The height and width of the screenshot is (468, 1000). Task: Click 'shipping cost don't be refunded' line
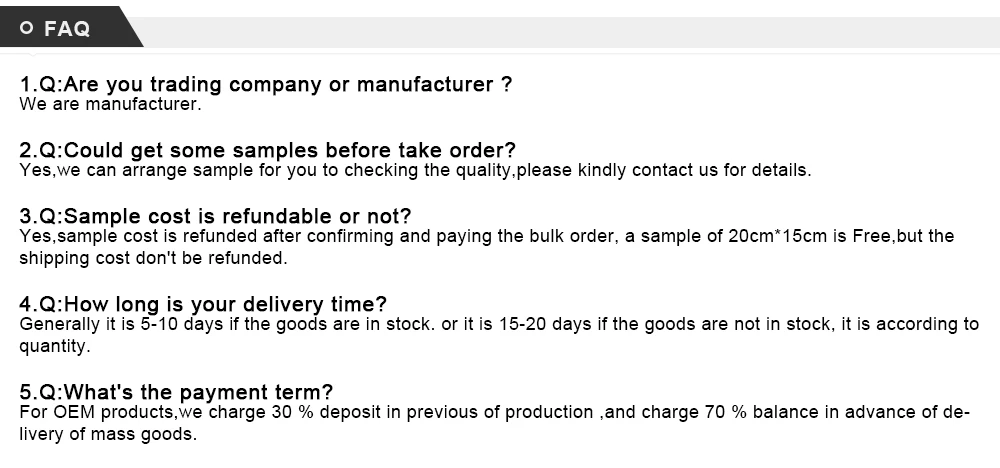pos(154,258)
